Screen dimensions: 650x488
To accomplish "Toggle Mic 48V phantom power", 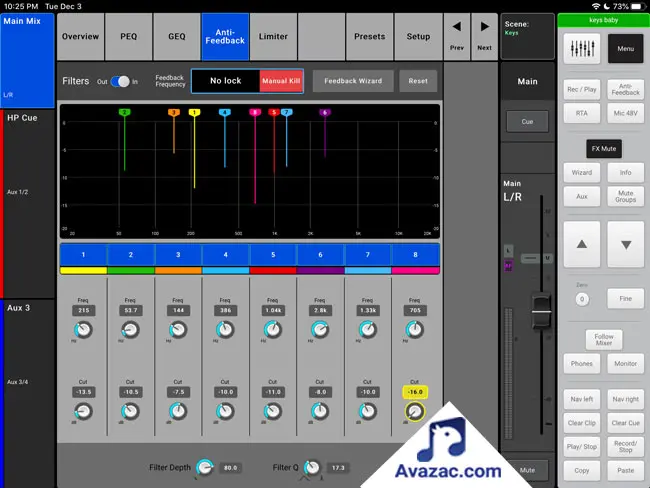I will pos(626,113).
